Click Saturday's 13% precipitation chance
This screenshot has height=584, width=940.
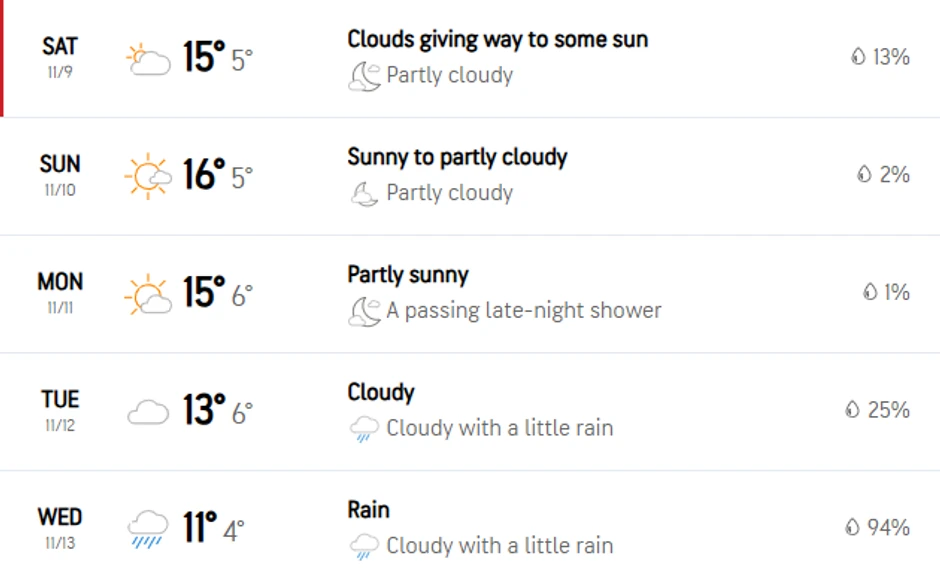click(890, 57)
